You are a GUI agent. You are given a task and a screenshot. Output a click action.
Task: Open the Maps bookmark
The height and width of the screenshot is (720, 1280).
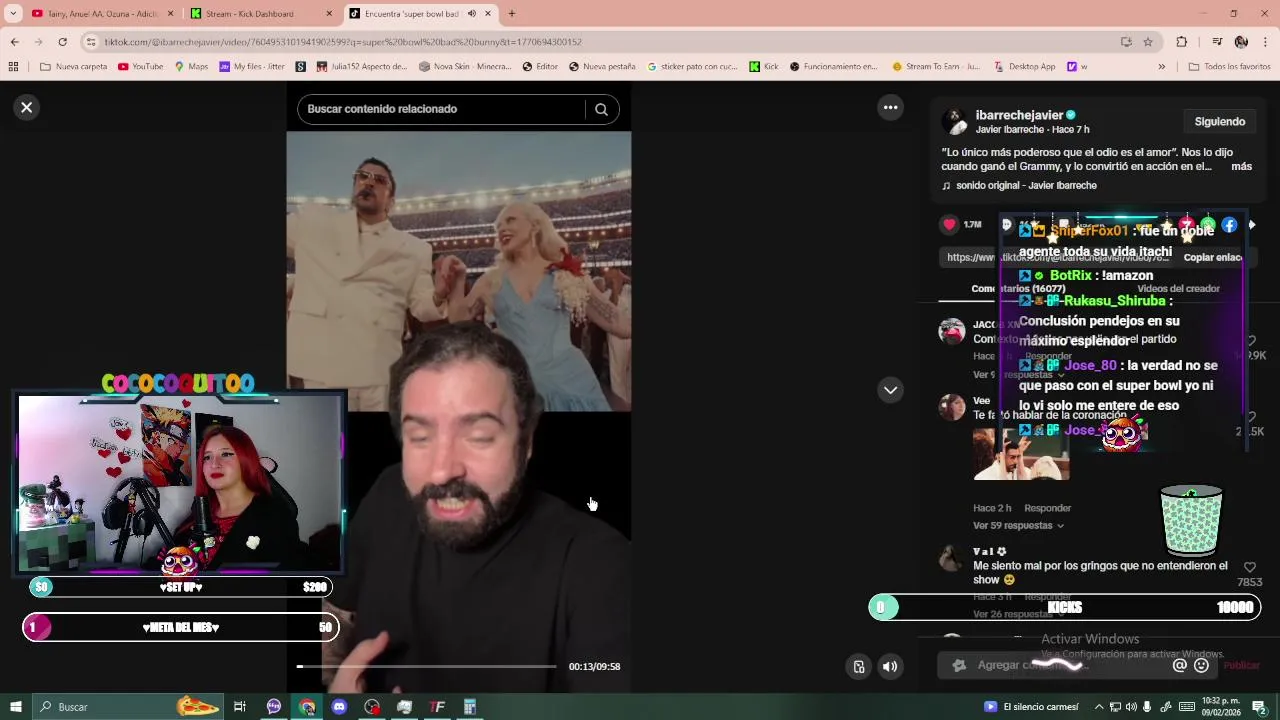(x=191, y=67)
